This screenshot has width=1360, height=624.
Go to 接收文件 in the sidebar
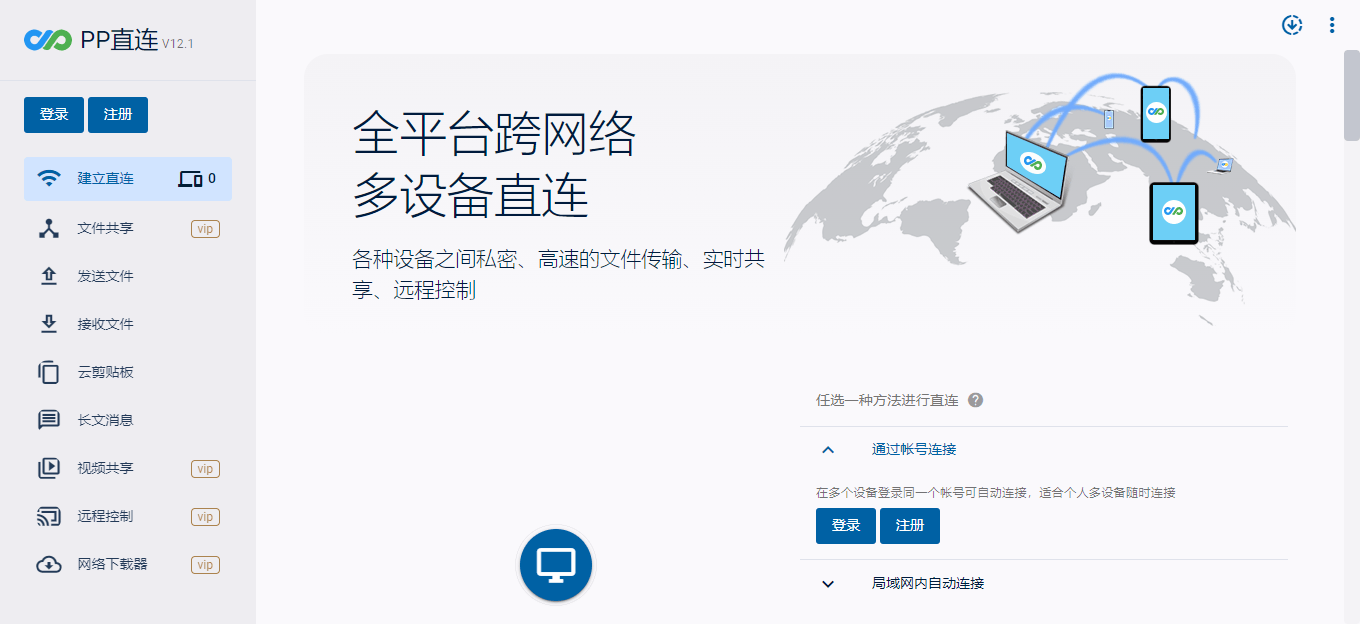pos(106,324)
